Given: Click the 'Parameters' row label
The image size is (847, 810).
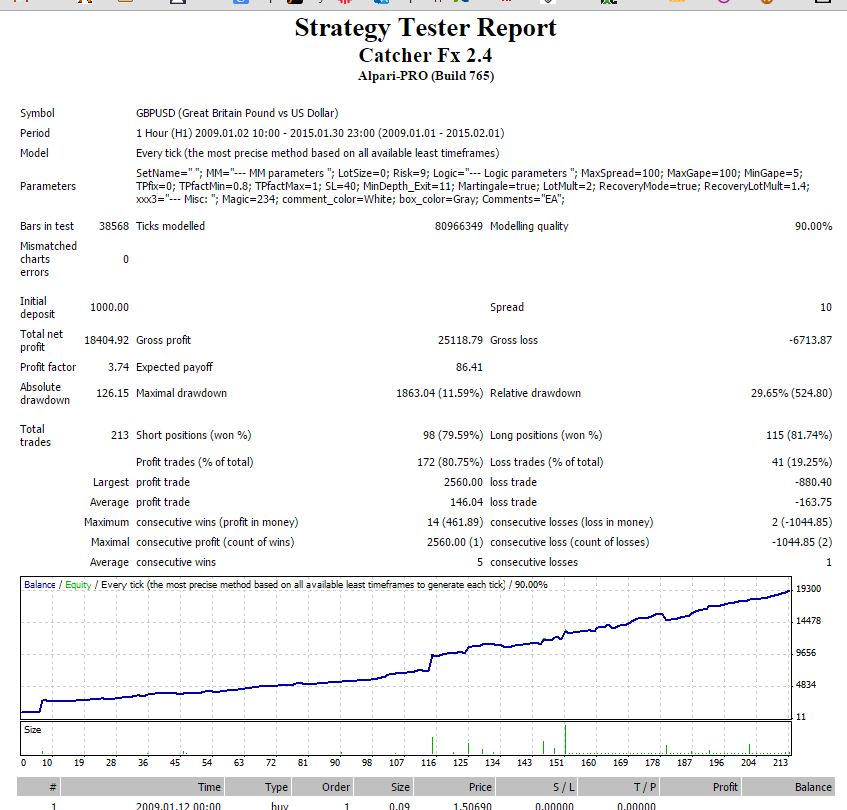Looking at the screenshot, I should [x=48, y=186].
